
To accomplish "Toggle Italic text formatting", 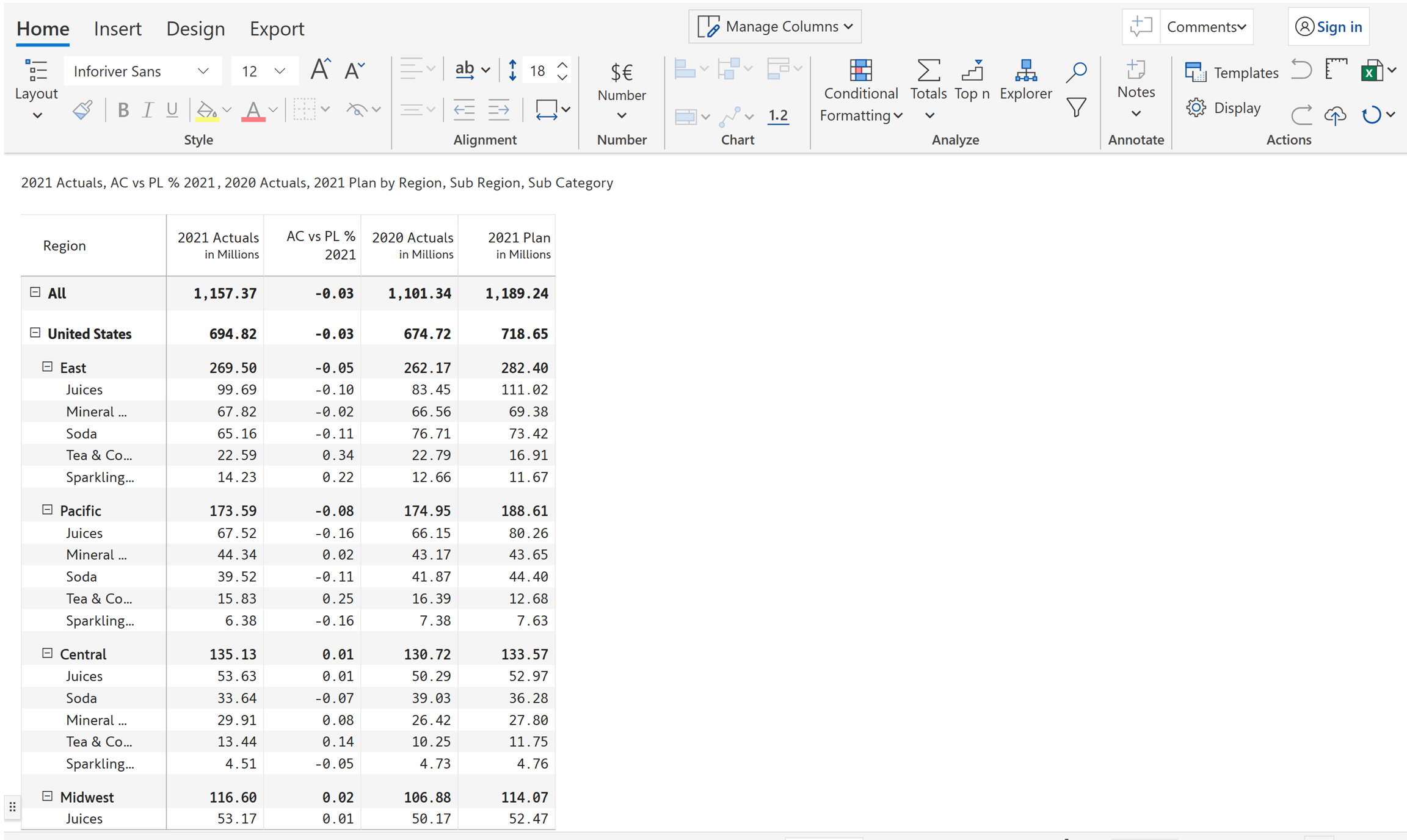I will pyautogui.click(x=147, y=110).
